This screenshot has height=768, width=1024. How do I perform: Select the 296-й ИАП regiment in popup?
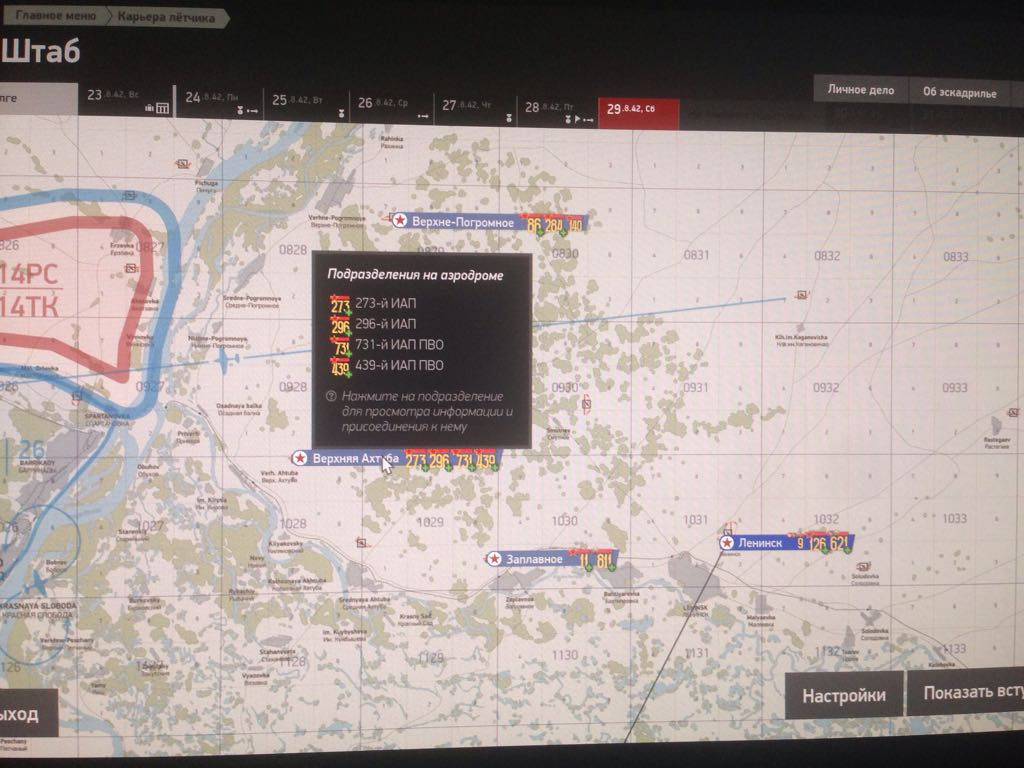(x=373, y=324)
